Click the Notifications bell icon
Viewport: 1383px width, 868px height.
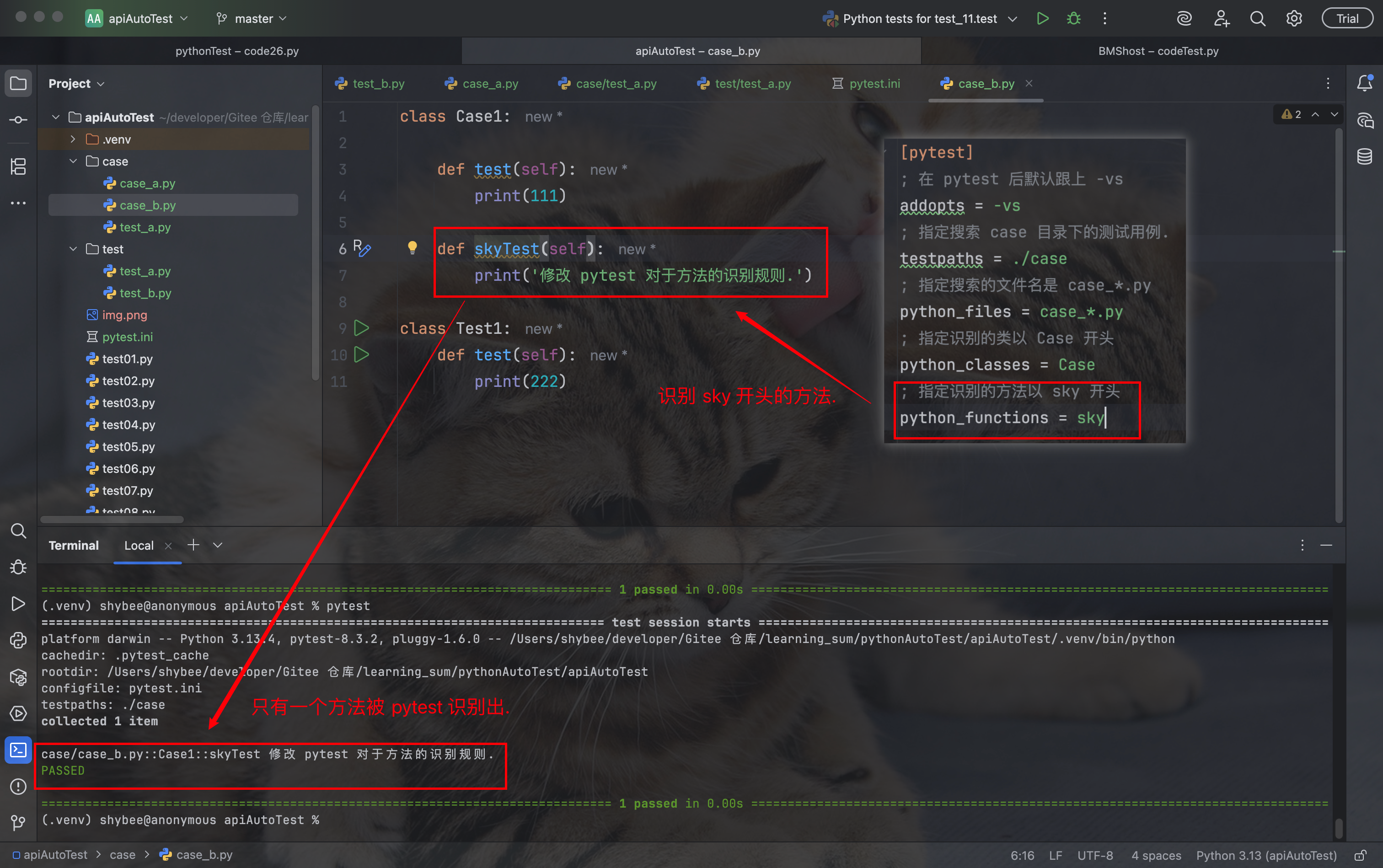pos(1365,83)
